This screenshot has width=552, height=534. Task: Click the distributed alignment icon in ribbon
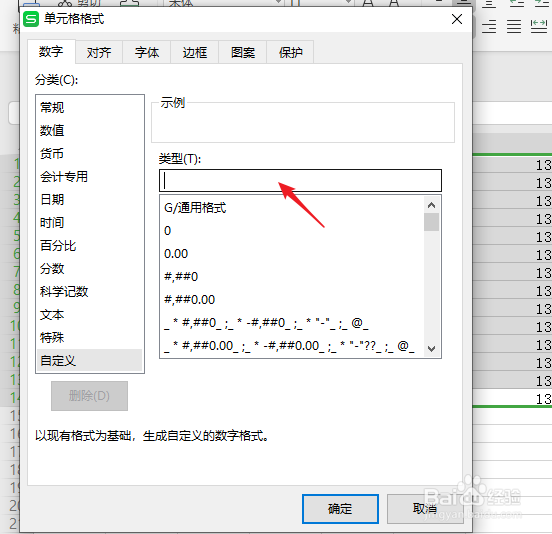pyautogui.click(x=539, y=27)
